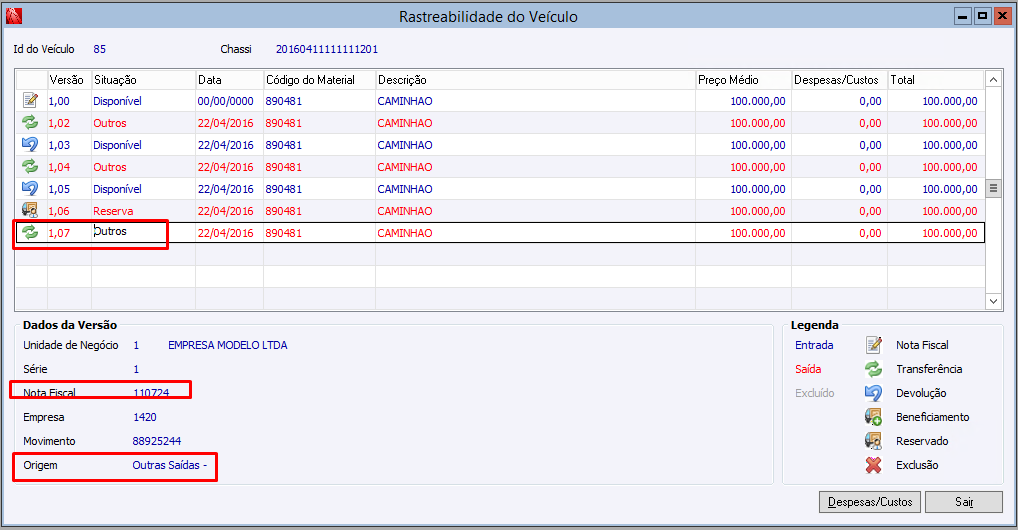Click the Origem value Outras Saídas
1018x530 pixels.
click(169, 465)
